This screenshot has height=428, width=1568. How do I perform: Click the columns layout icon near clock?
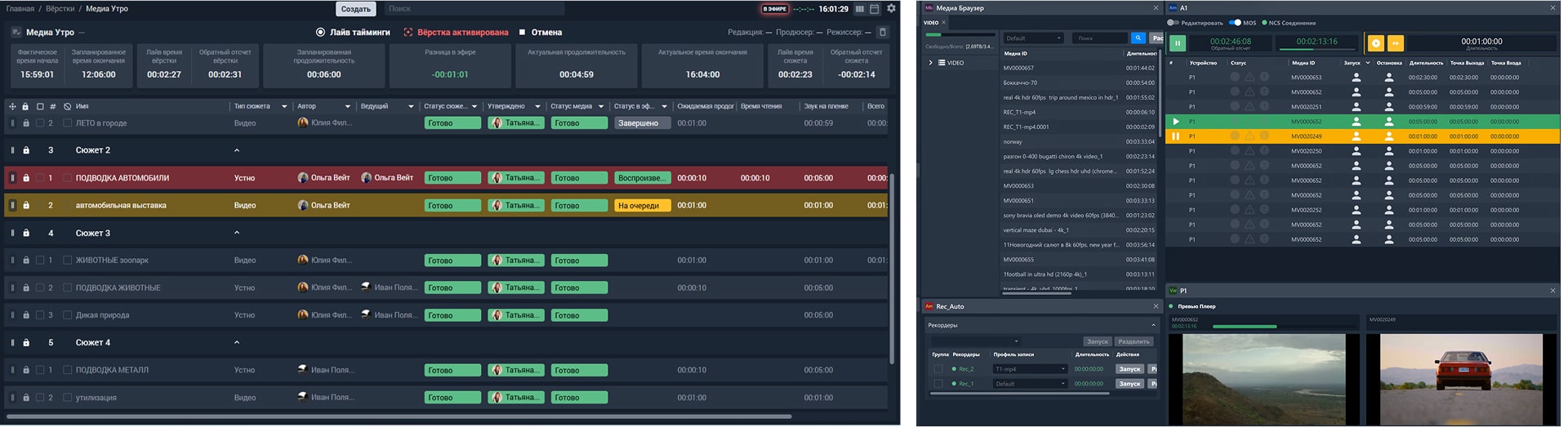click(x=860, y=9)
